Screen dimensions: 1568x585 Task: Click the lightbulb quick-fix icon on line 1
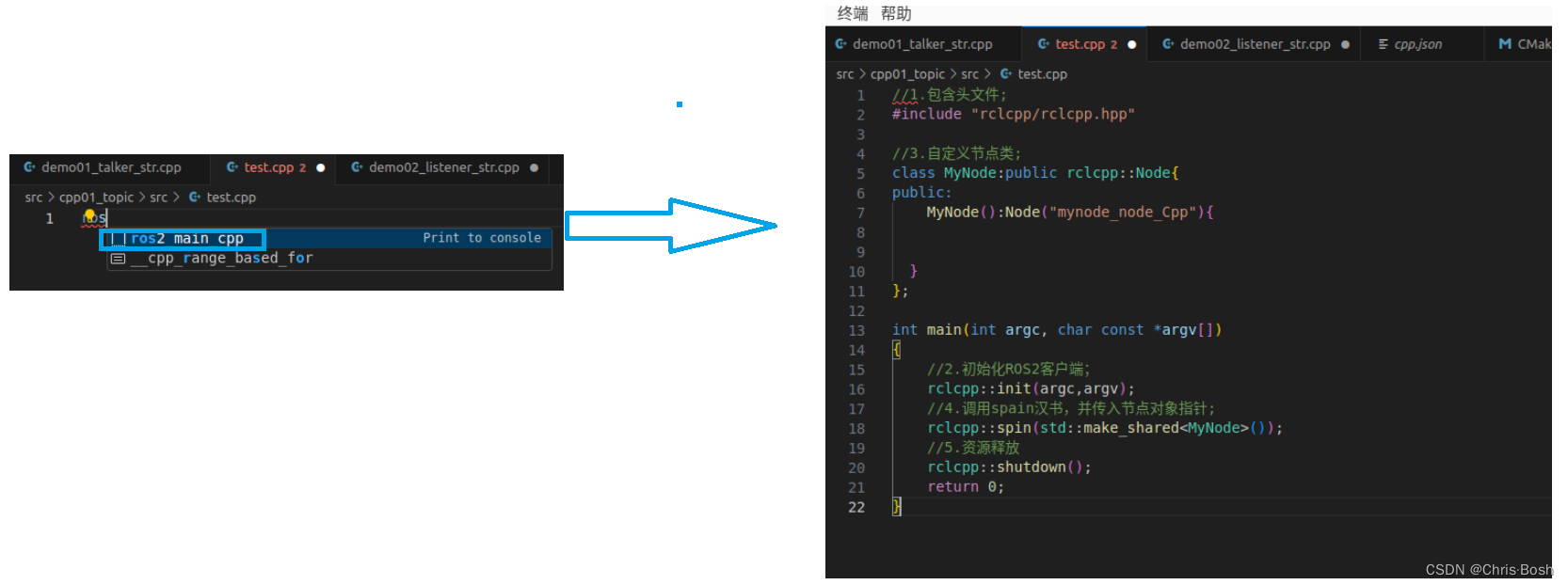[x=90, y=215]
